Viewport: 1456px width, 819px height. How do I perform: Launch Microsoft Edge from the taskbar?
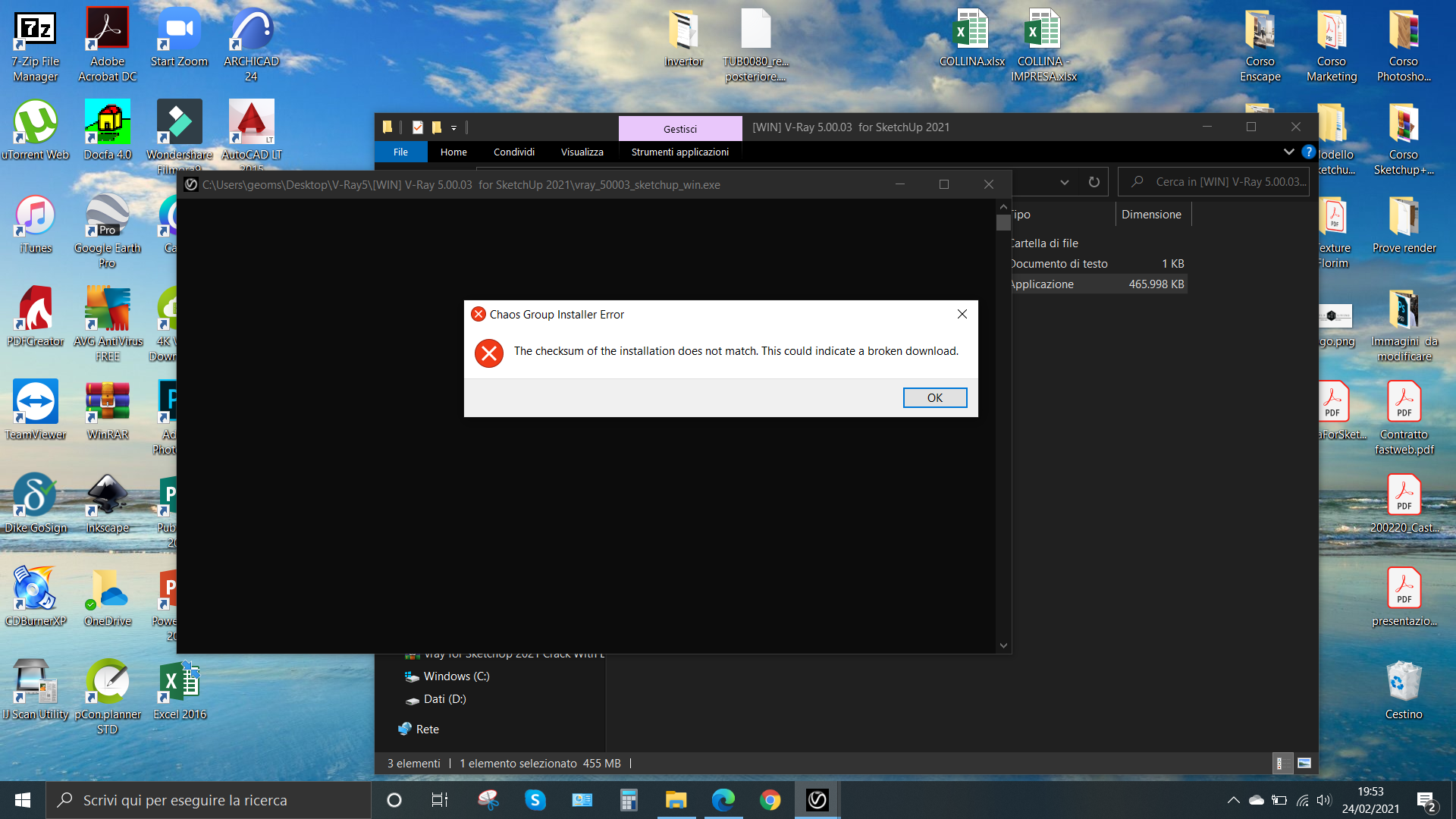(723, 800)
